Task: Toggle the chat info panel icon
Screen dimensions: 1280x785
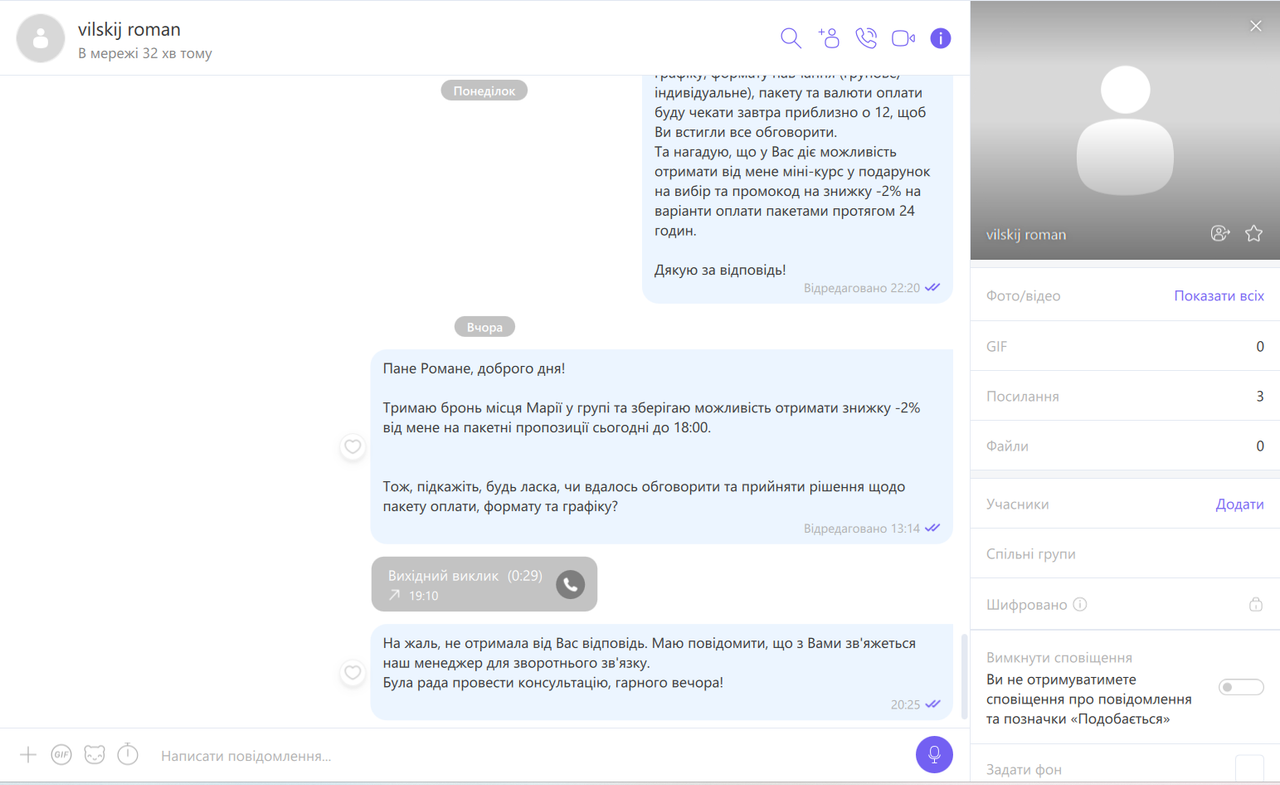Action: pyautogui.click(x=940, y=38)
